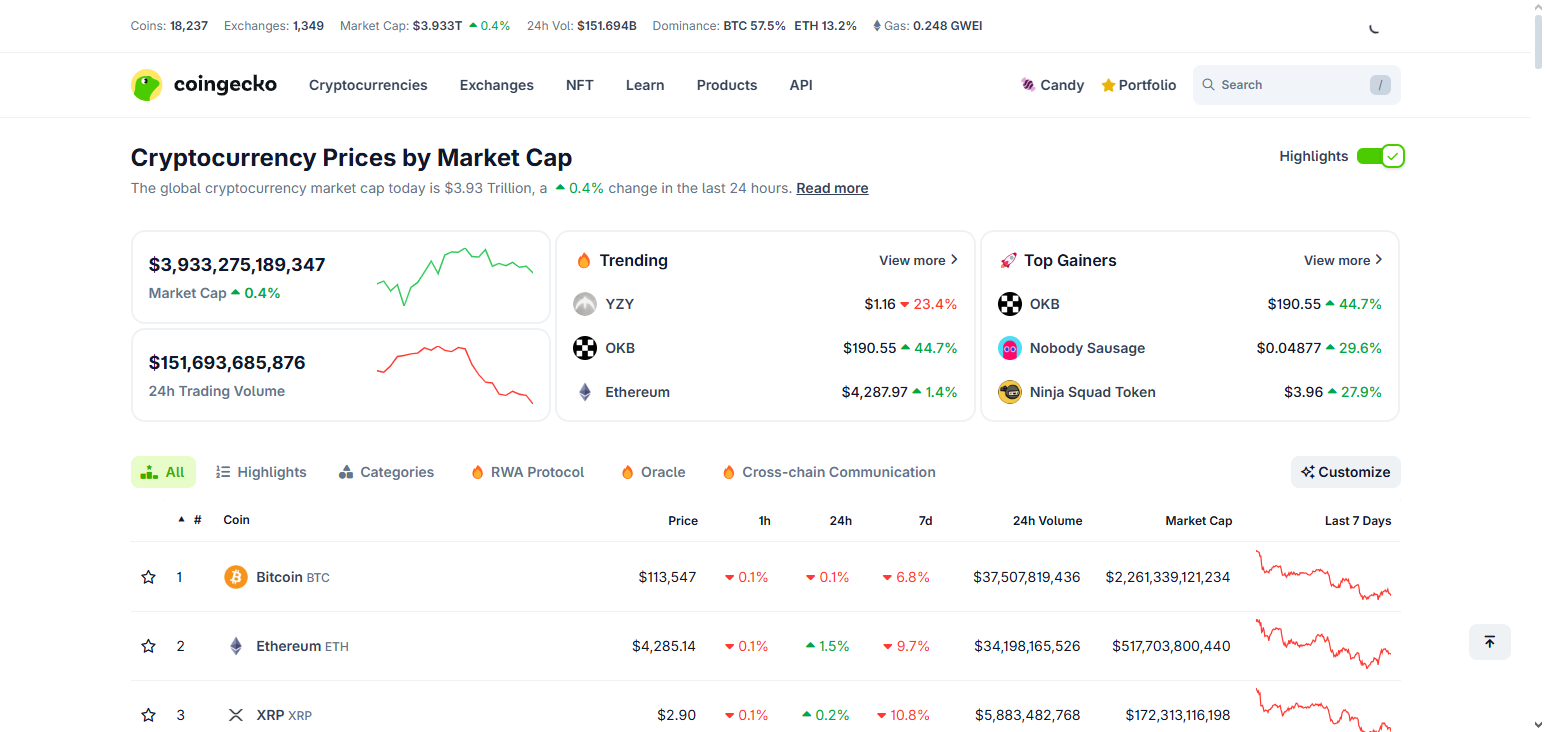1546x732 pixels.
Task: Select the Bitcoin coin icon in row 1
Action: 235,577
